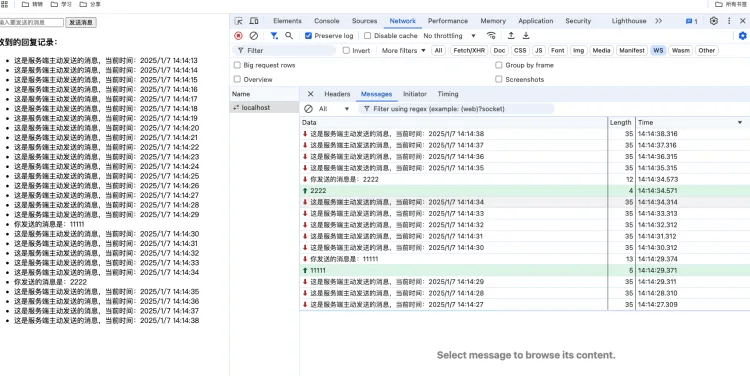
Task: Open the Headers tab
Action: click(337, 94)
